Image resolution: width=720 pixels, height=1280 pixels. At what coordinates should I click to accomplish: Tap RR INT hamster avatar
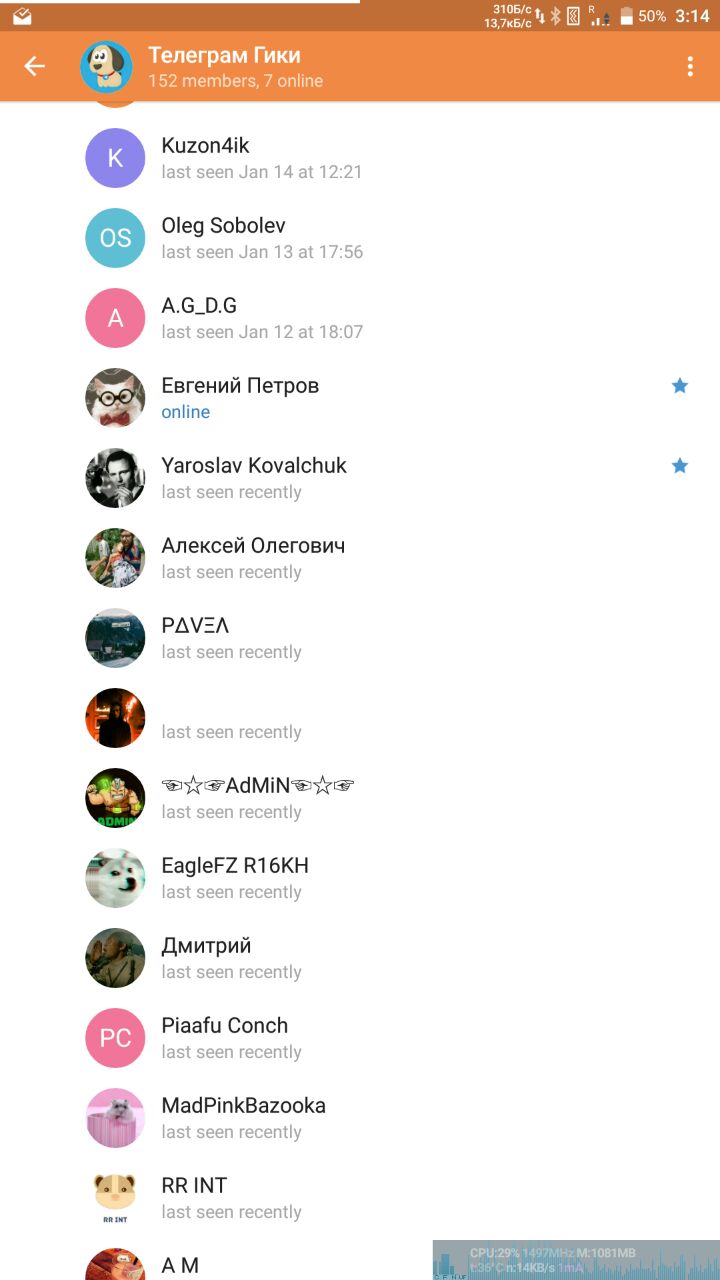115,1198
